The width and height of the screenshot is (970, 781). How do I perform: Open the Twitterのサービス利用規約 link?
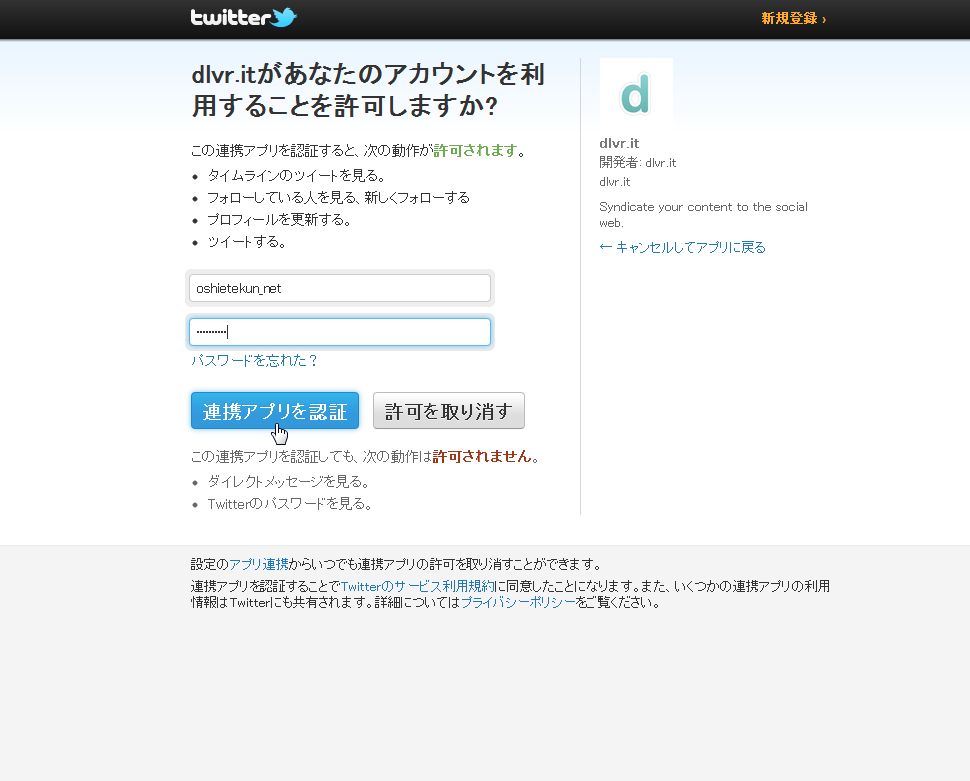418,586
